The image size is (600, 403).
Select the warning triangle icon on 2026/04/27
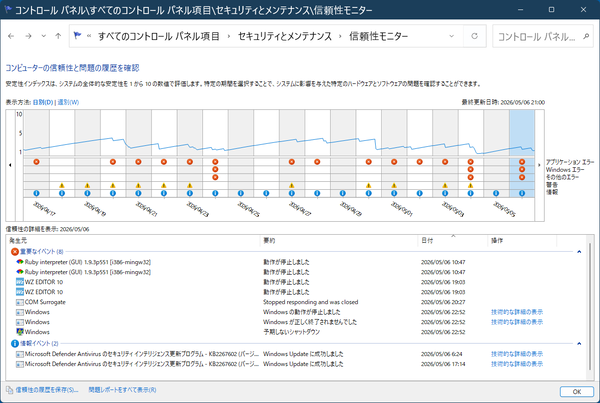292,186
